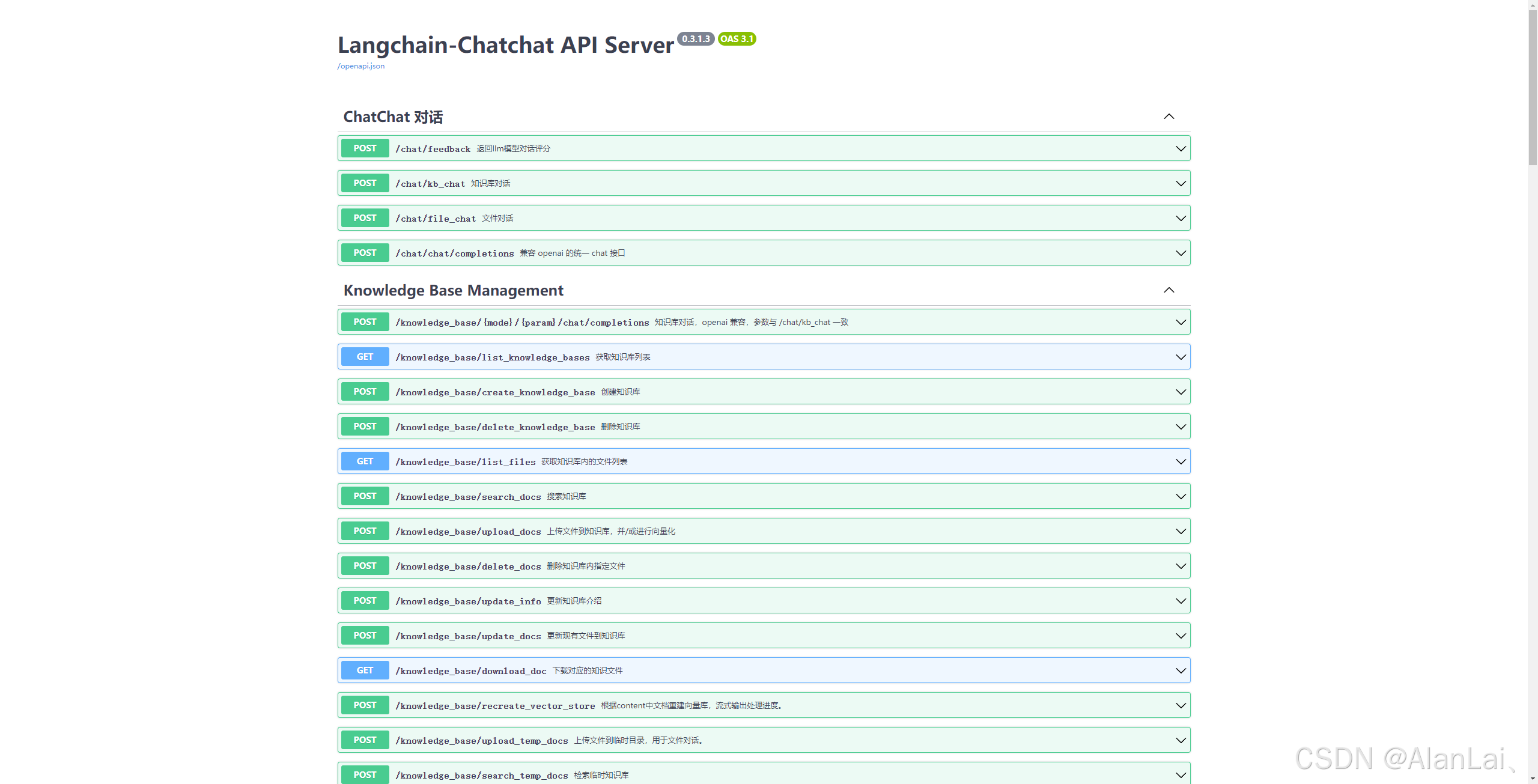Image resolution: width=1538 pixels, height=784 pixels.
Task: Collapse the ChatChat 对话 section
Action: [x=1169, y=116]
